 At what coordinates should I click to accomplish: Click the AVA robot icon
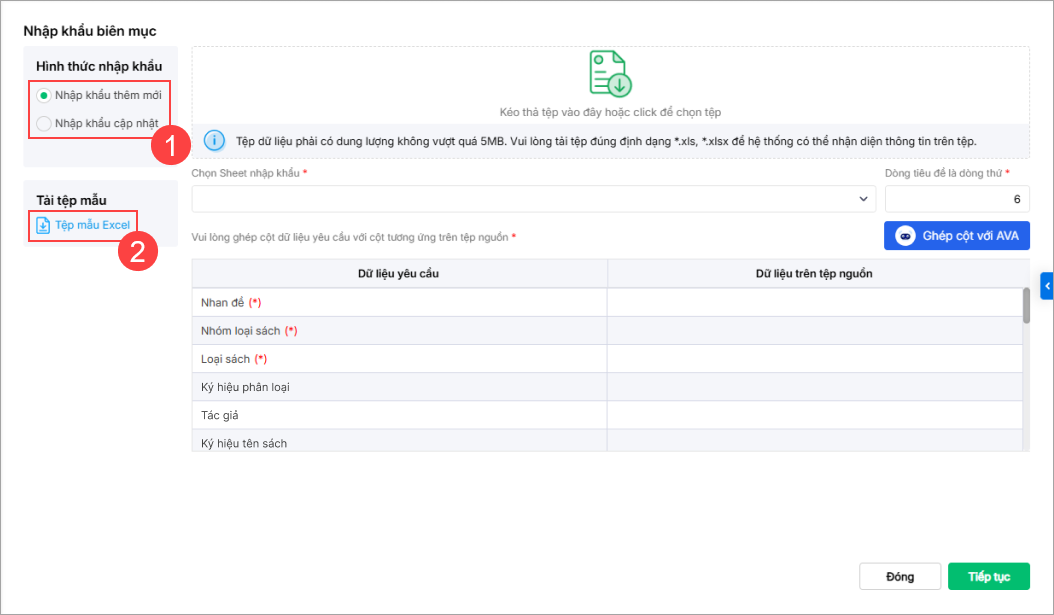click(905, 236)
